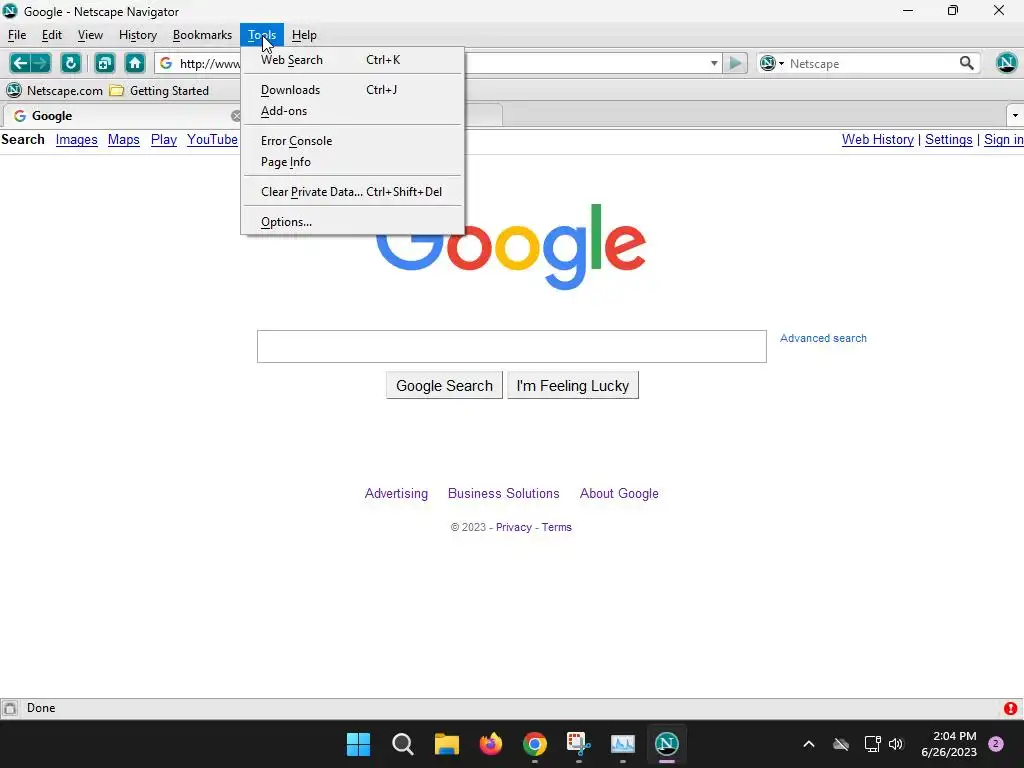Open the Help menu
Viewport: 1024px width, 768px height.
(x=304, y=35)
